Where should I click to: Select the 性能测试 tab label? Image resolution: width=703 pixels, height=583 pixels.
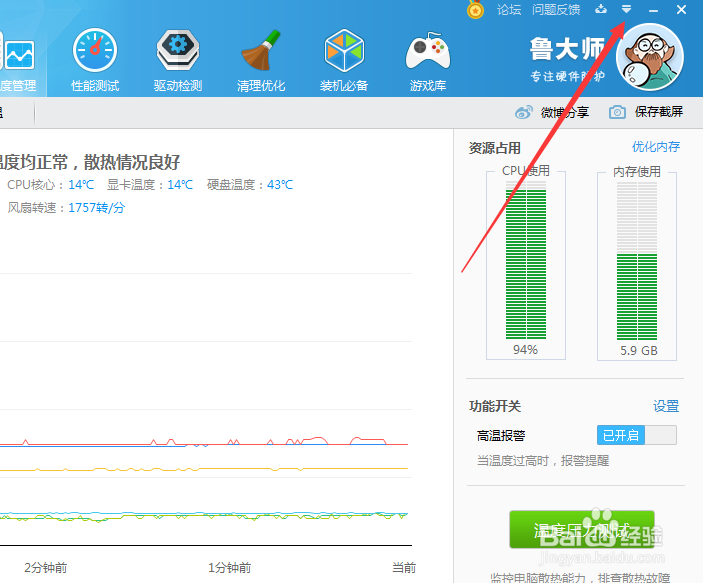pyautogui.click(x=95, y=86)
